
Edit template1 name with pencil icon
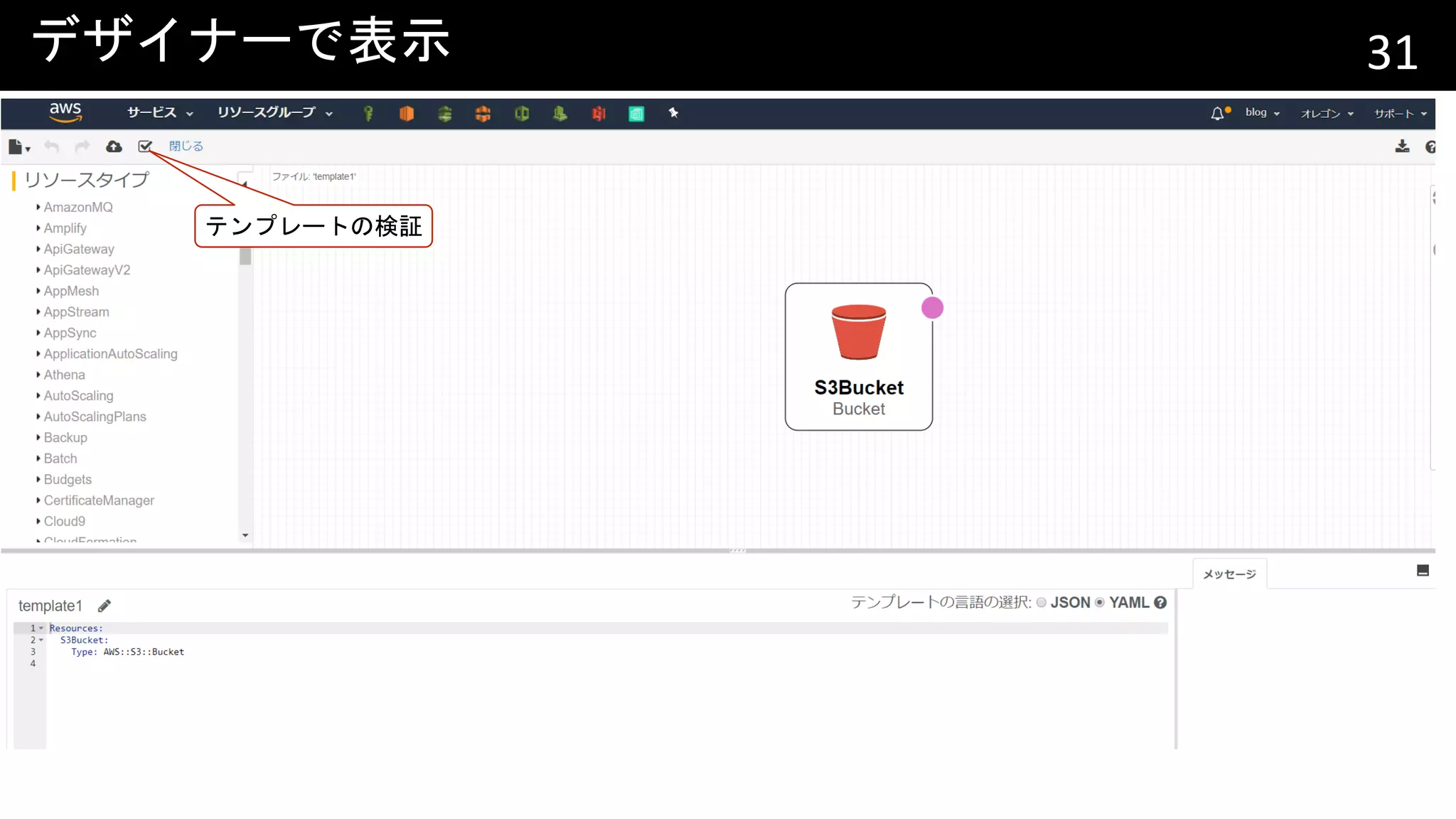point(105,606)
